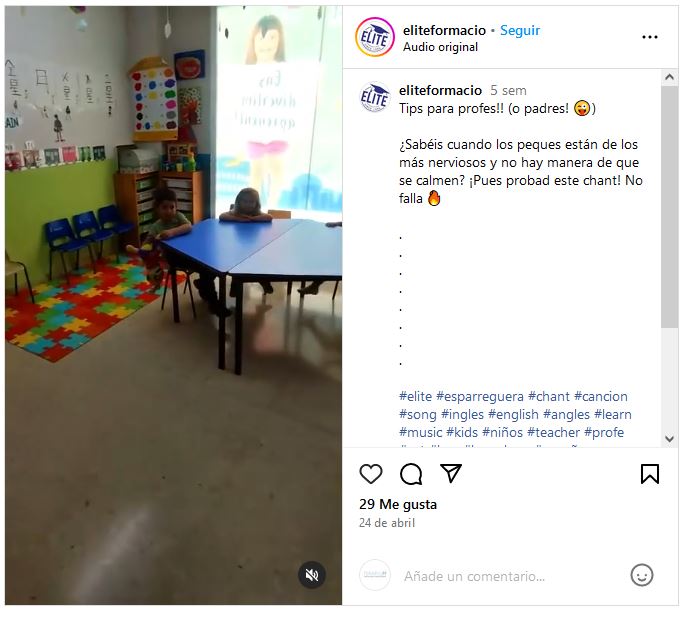Click the Elite profile picture in header

375,37
